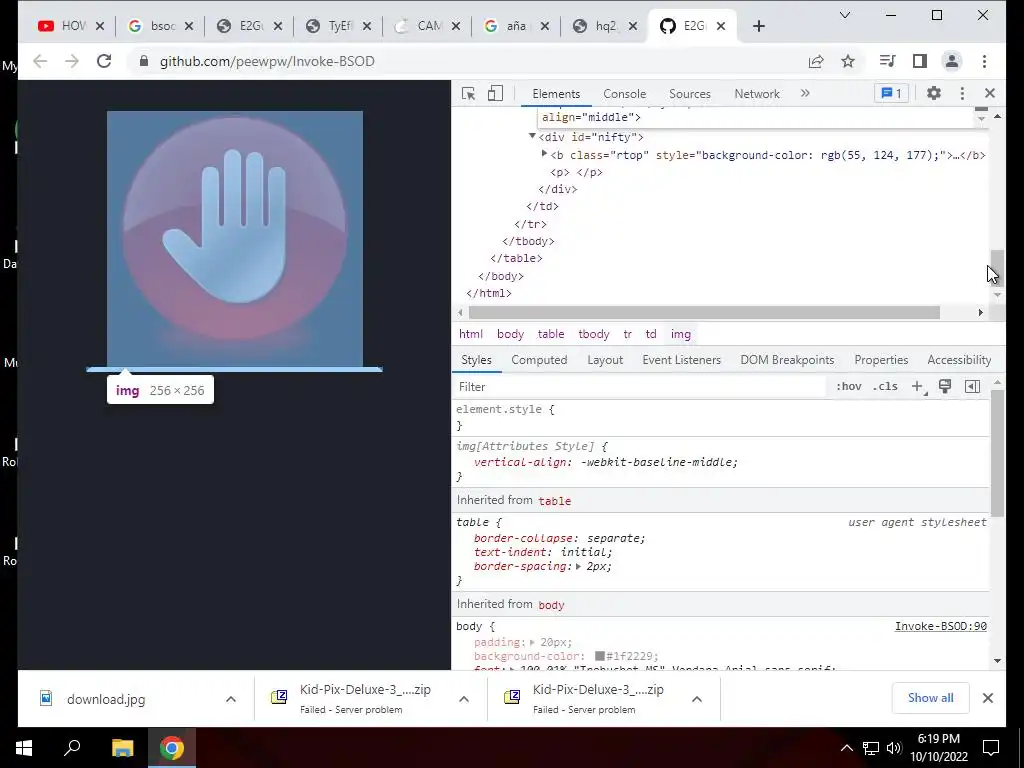Screen dimensions: 1024x768
Task: Focus the styles Filter input field
Action: click(640, 387)
